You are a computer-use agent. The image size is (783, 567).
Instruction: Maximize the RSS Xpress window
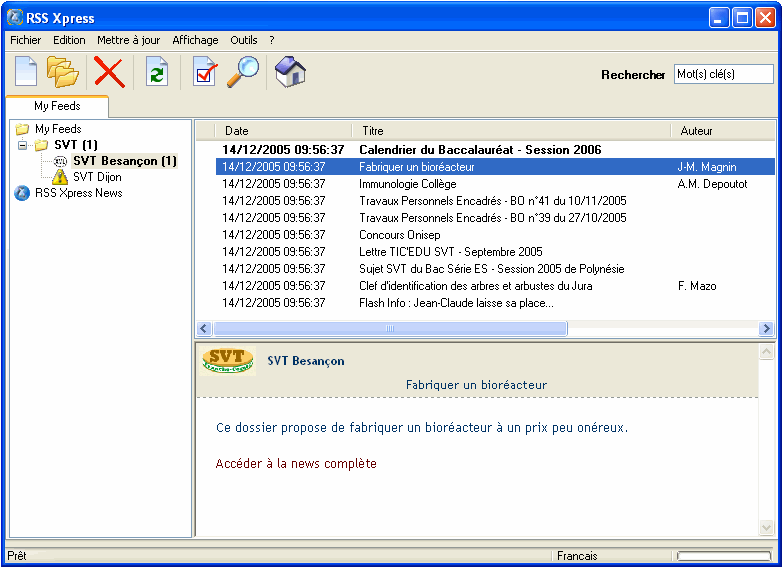click(742, 18)
